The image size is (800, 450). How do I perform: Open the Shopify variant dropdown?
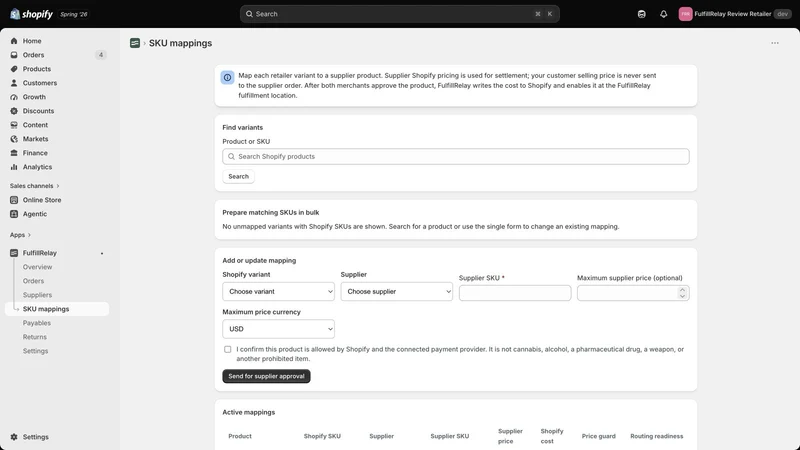point(279,291)
